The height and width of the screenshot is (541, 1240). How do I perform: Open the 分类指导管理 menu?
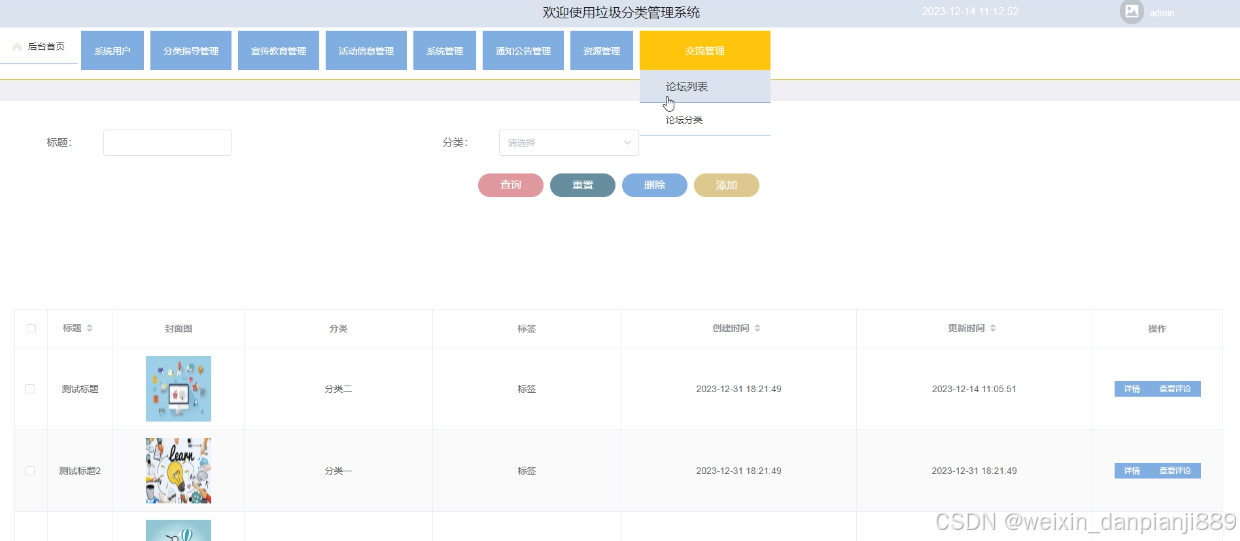pyautogui.click(x=191, y=51)
